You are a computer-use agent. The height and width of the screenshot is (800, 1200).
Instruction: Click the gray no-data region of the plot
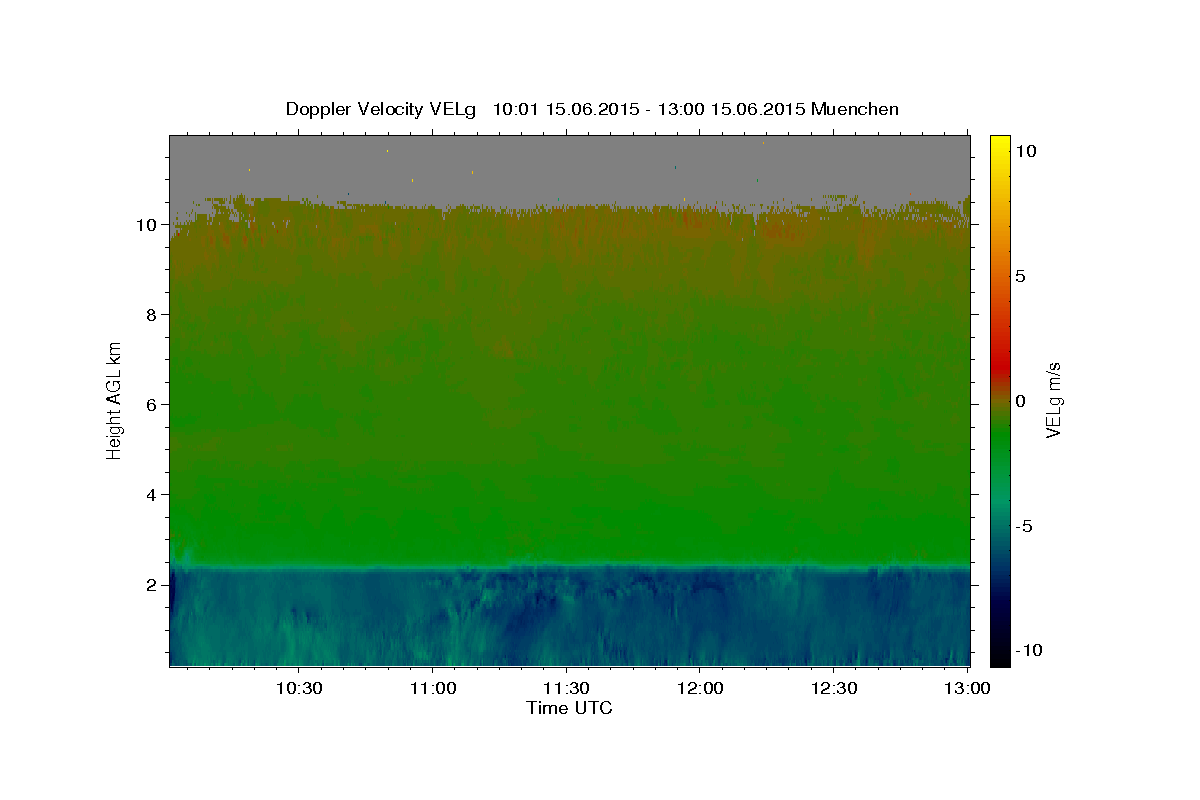click(570, 170)
